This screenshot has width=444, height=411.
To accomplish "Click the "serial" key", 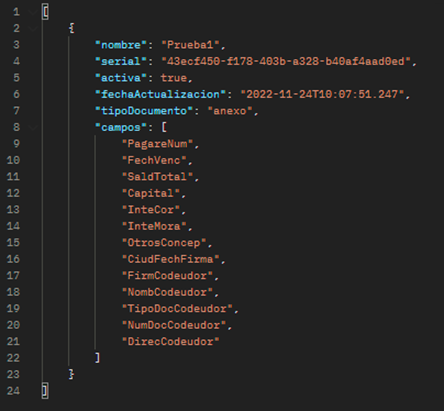I will pyautogui.click(x=121, y=61).
